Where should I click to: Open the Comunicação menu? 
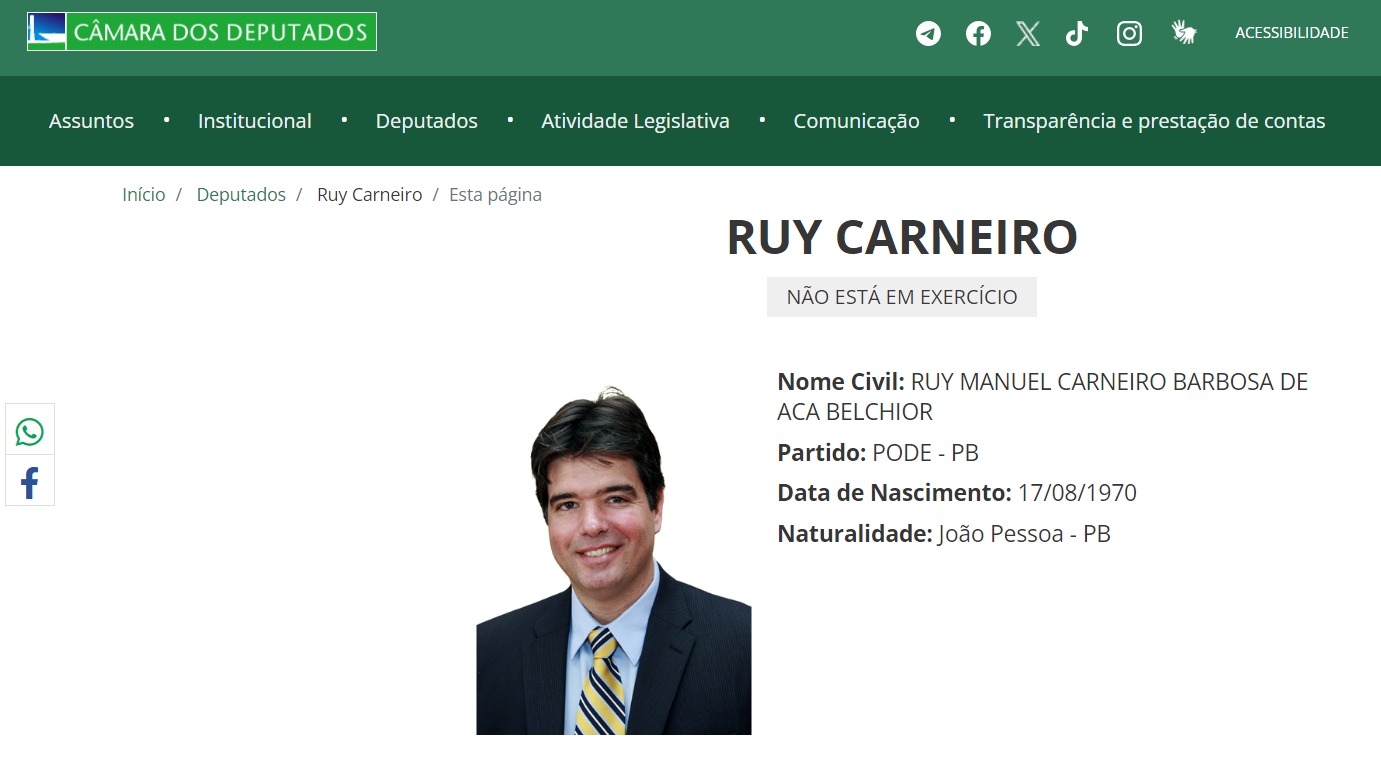[856, 121]
